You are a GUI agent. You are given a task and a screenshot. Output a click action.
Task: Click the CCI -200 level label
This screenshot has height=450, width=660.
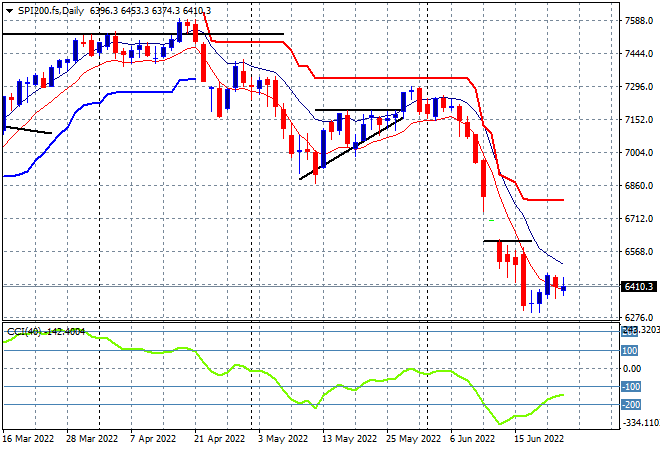click(x=631, y=405)
